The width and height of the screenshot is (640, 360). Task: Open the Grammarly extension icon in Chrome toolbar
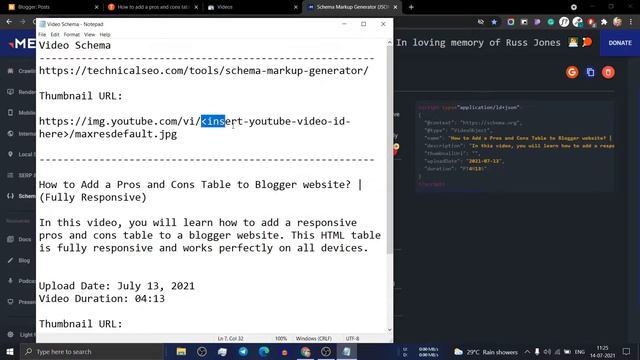(551, 22)
